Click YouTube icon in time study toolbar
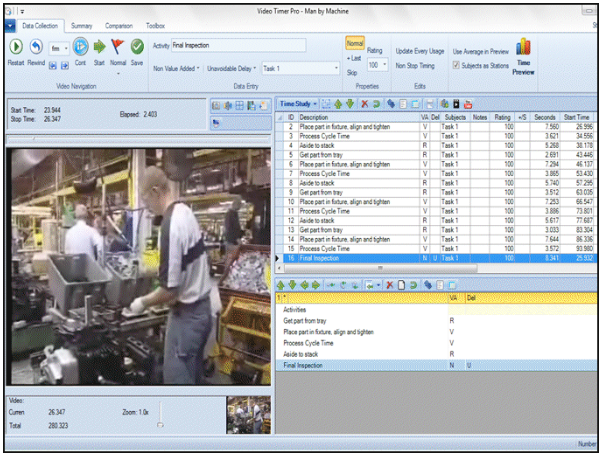Viewport: 611px width, 460px height. (x=468, y=104)
